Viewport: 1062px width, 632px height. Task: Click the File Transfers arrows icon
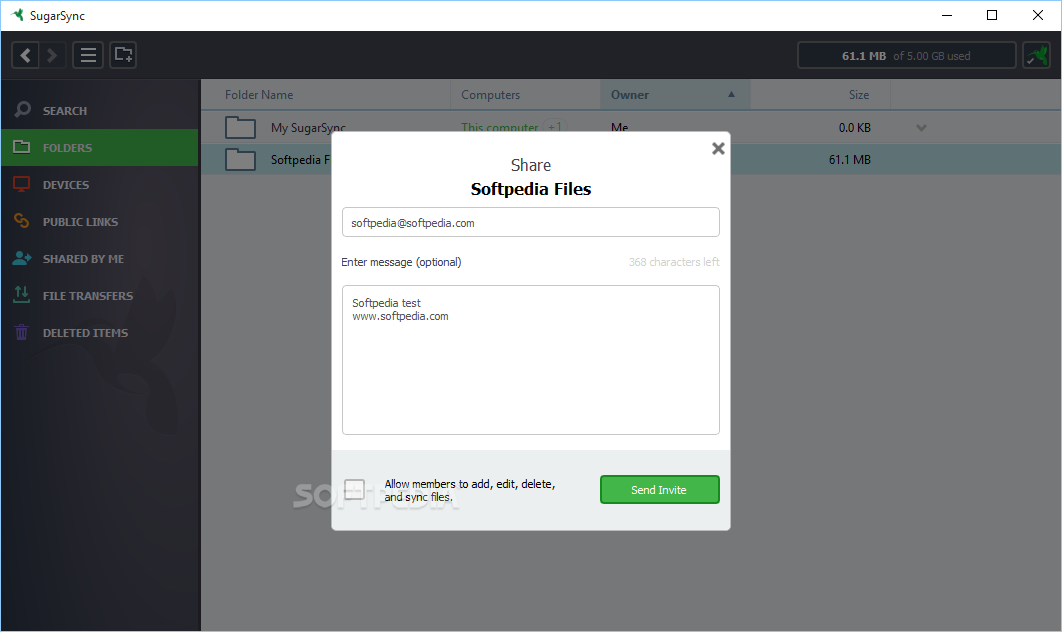(x=22, y=295)
